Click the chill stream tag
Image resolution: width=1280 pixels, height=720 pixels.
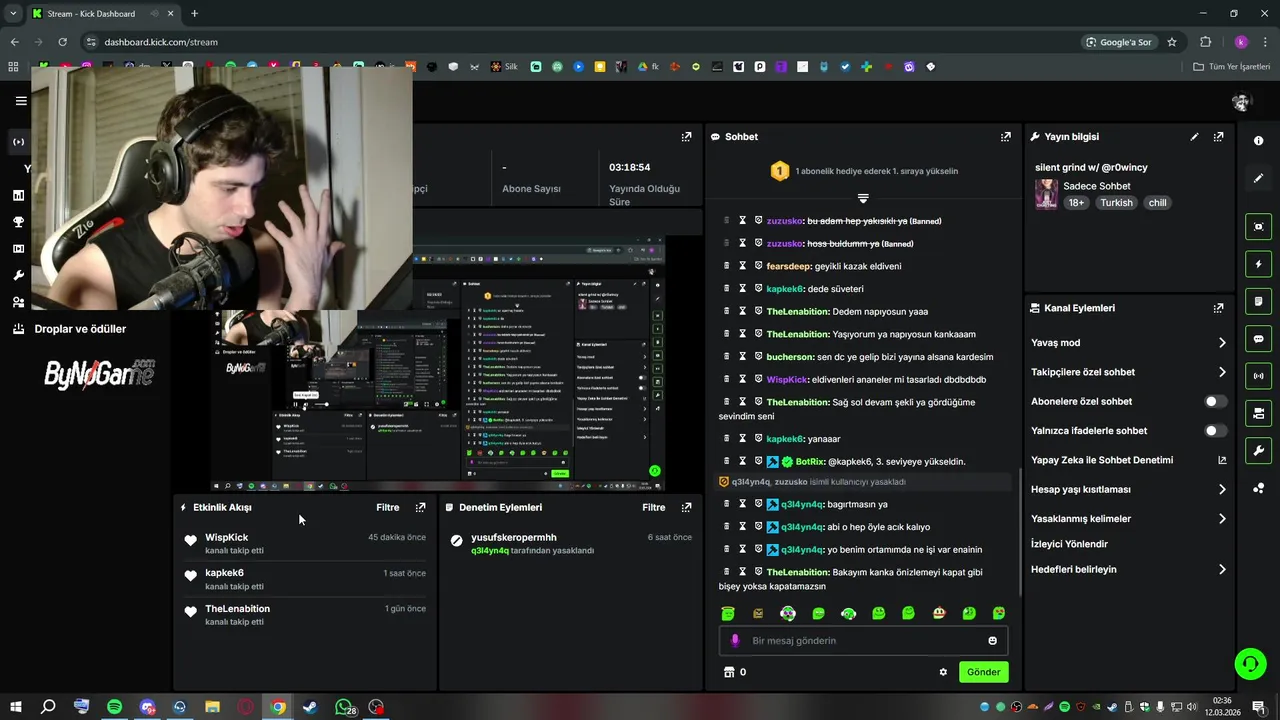pyautogui.click(x=1157, y=203)
